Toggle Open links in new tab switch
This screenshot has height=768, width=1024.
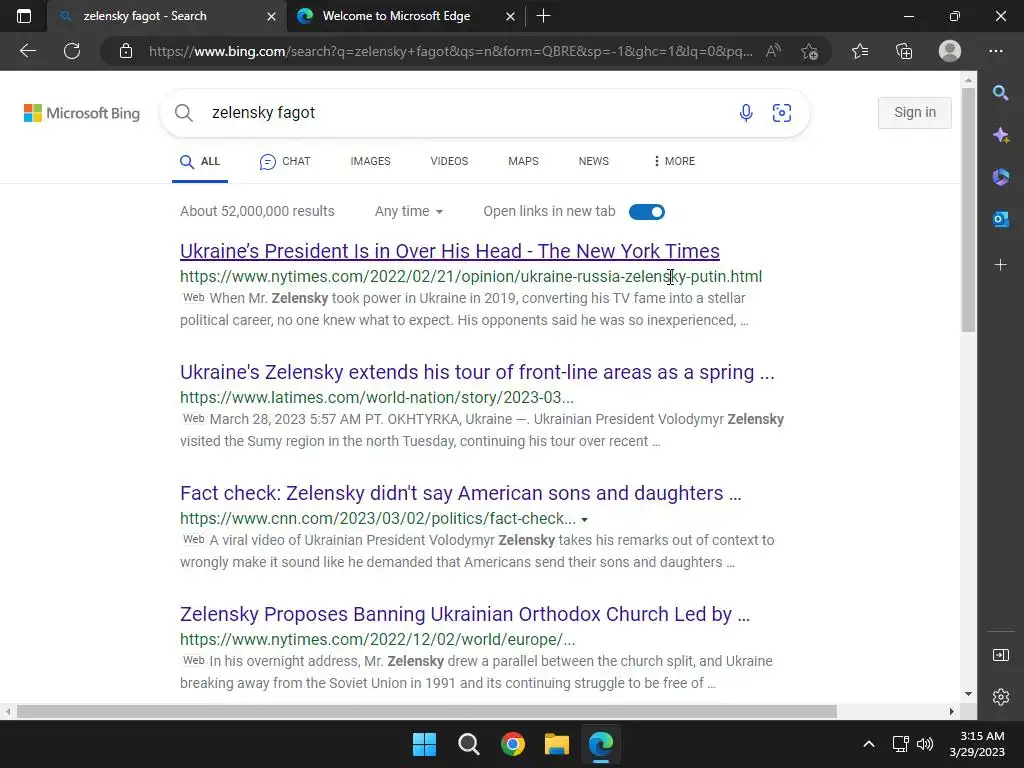647,212
